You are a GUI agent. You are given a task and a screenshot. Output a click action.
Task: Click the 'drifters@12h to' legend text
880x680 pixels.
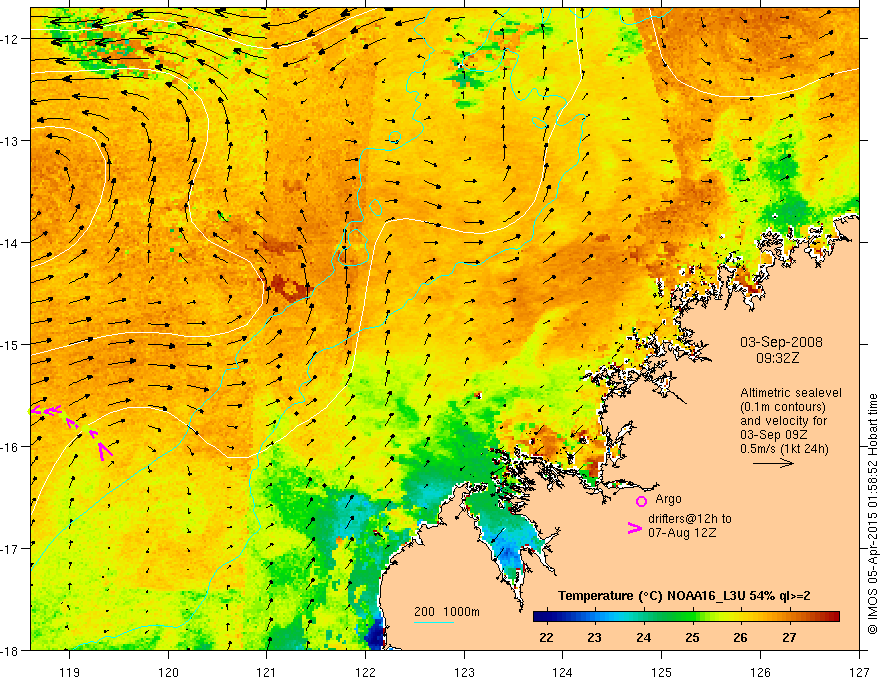[690, 519]
